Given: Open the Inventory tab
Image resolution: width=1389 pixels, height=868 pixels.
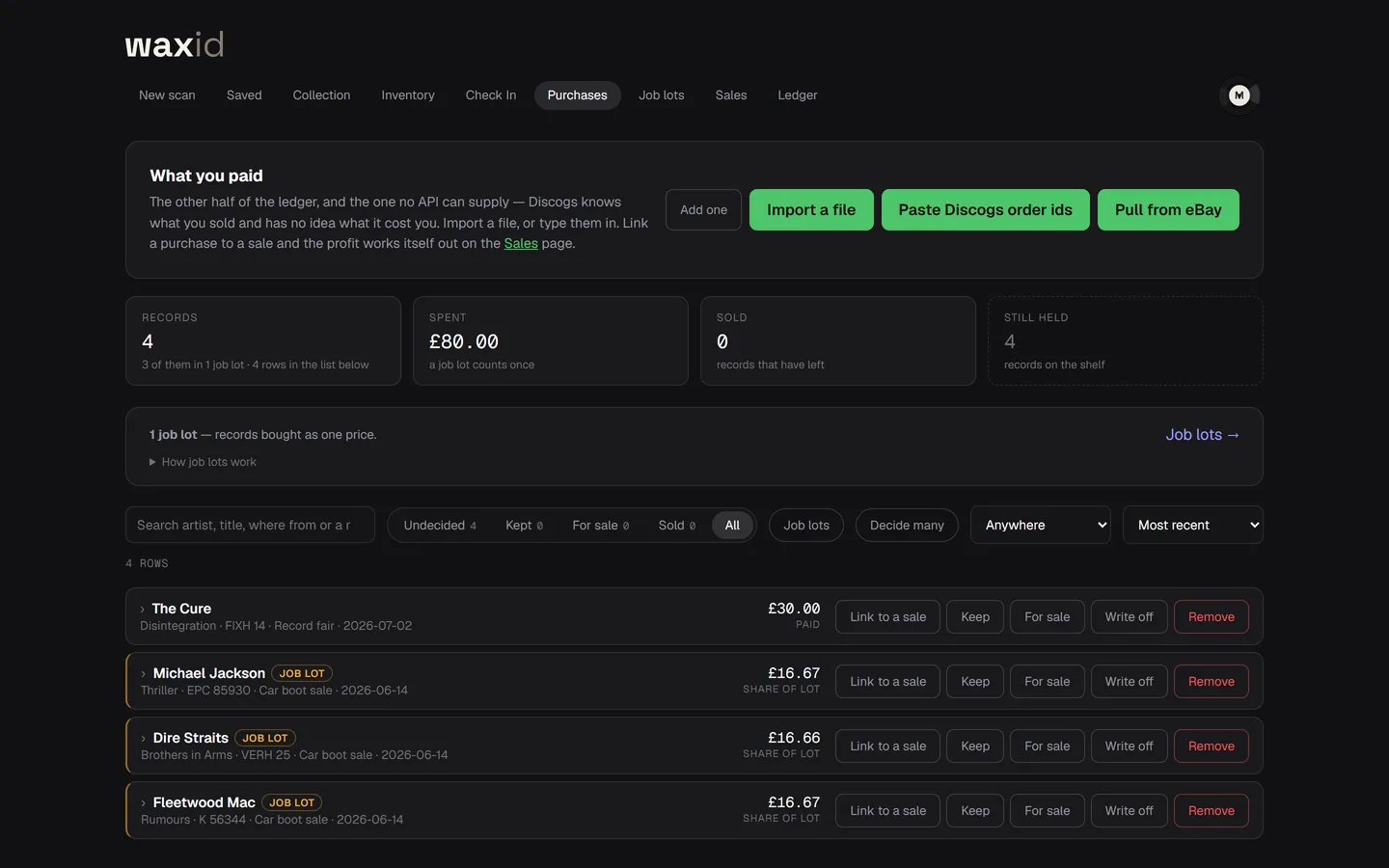Looking at the screenshot, I should (408, 95).
